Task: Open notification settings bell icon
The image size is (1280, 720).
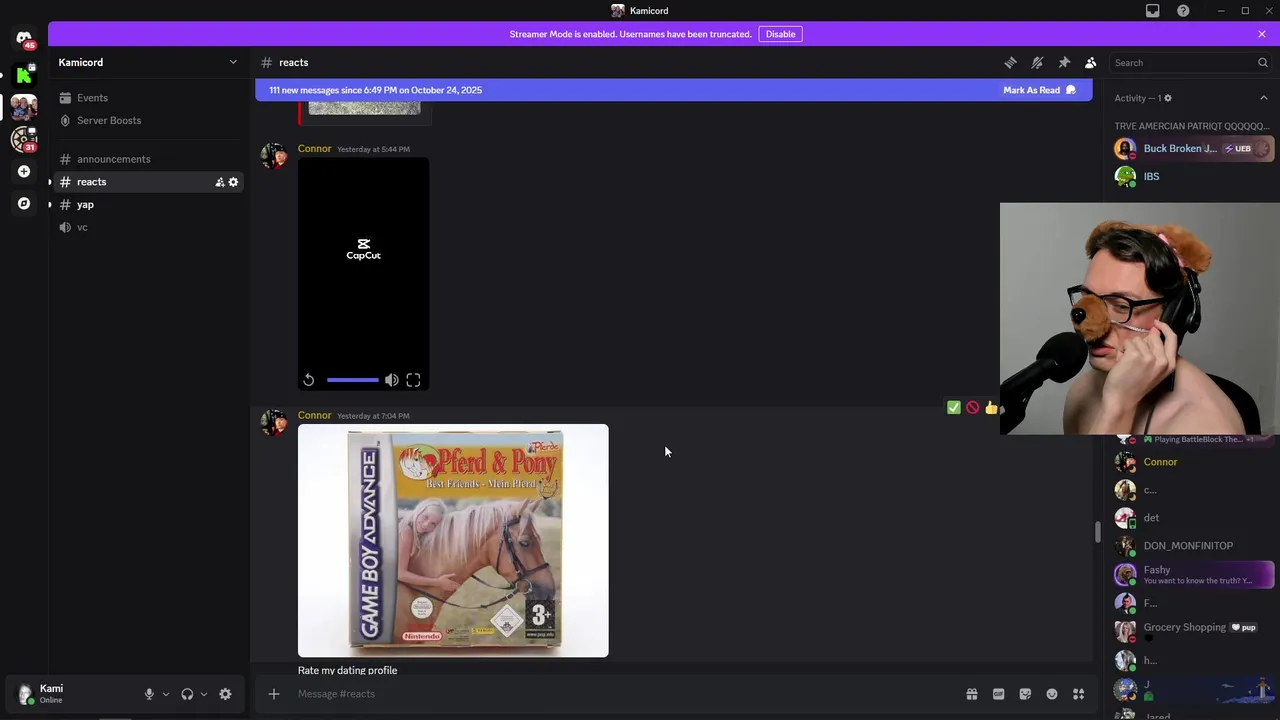Action: point(1037,62)
